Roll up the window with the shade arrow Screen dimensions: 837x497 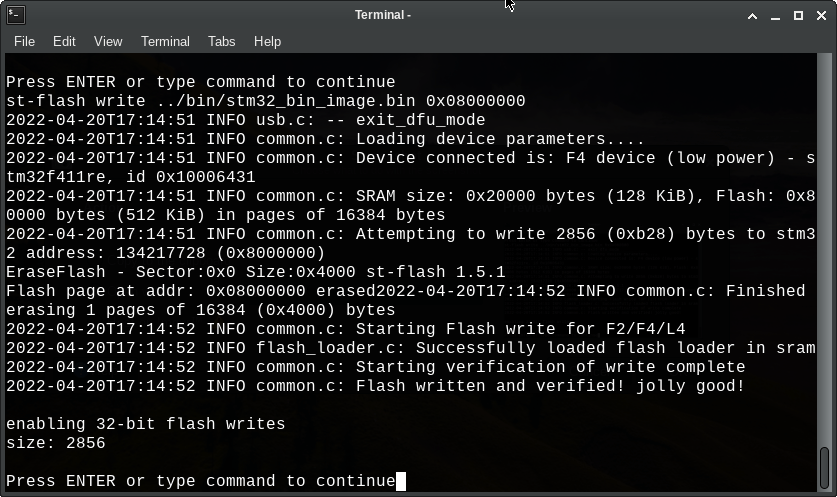point(755,15)
